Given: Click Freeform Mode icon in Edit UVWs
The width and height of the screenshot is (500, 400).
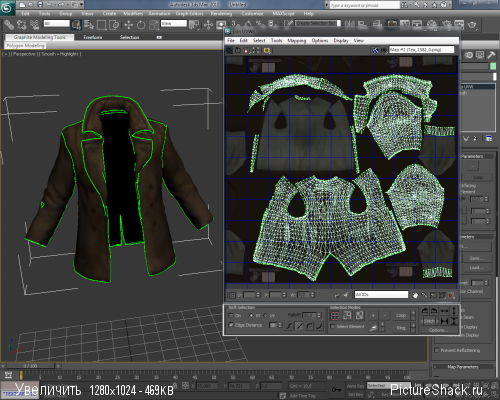Looking at the screenshot, I should (256, 50).
